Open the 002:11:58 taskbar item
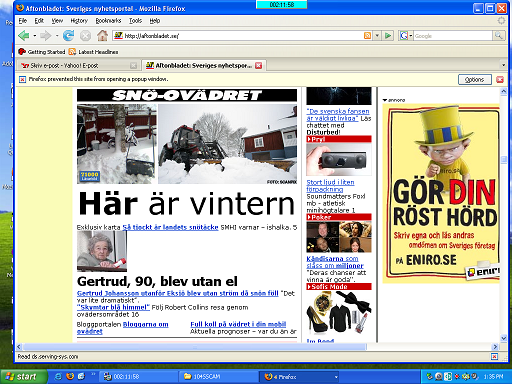512x384 pixels. (x=138, y=377)
